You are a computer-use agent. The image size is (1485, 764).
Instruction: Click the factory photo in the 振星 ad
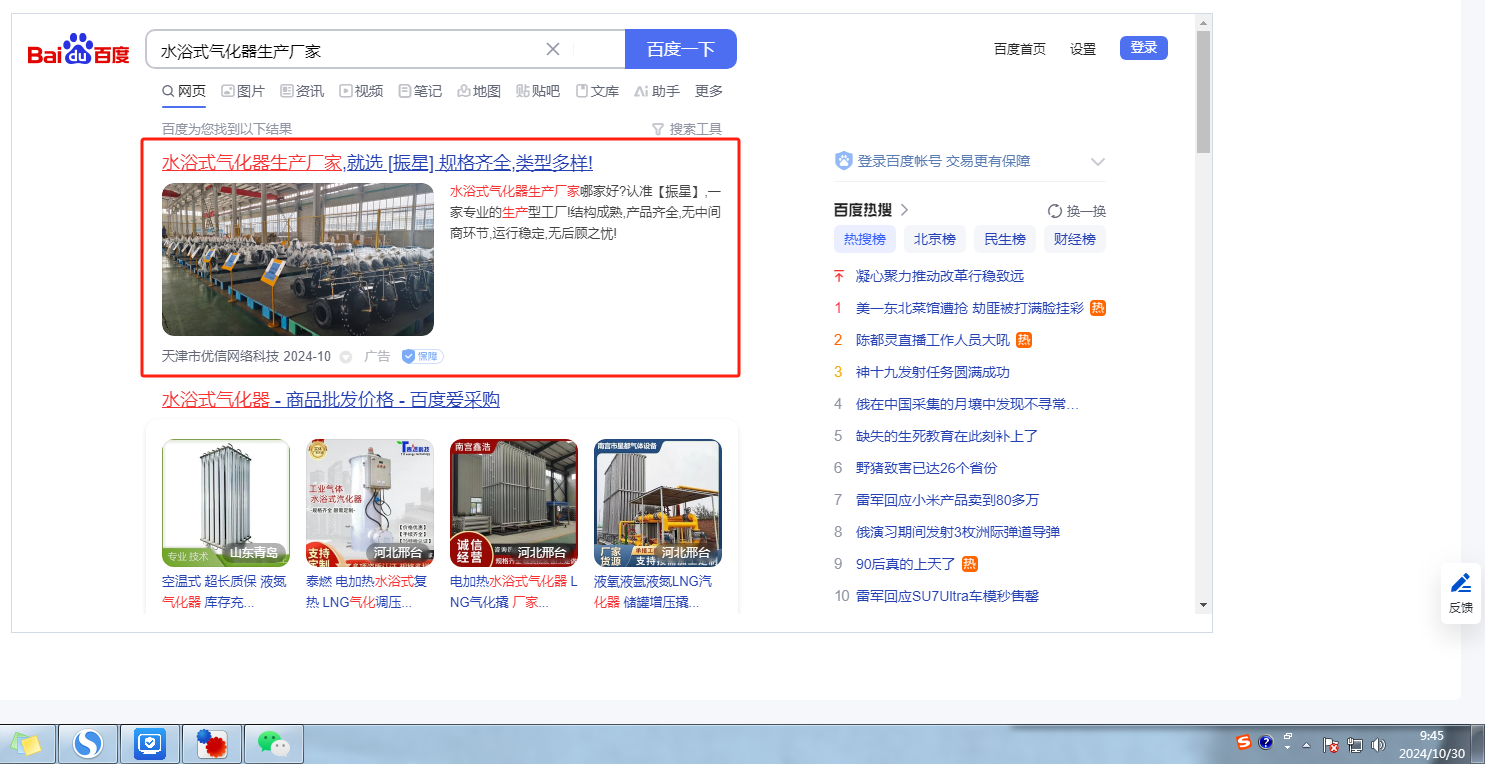pos(298,259)
